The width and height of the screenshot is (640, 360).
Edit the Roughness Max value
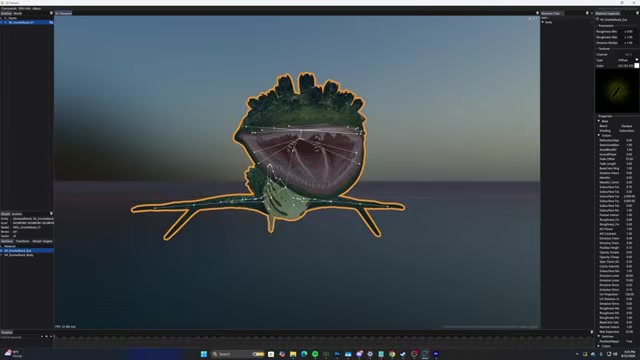point(629,37)
